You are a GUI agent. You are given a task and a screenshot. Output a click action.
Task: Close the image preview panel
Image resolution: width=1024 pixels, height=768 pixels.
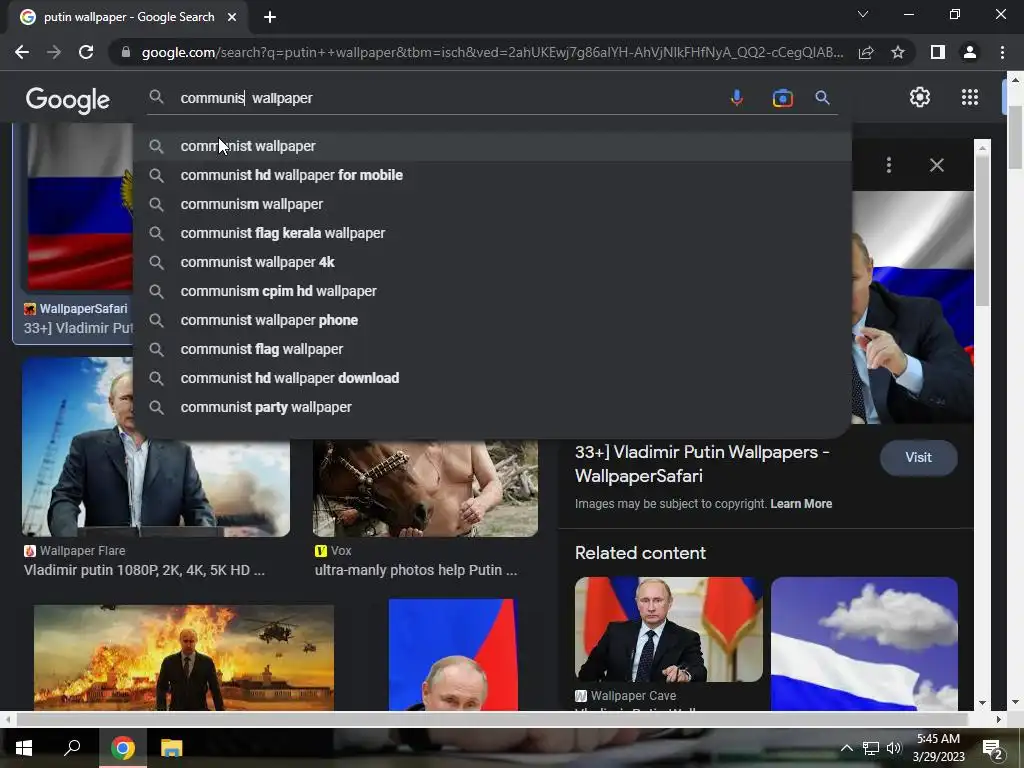tap(936, 165)
